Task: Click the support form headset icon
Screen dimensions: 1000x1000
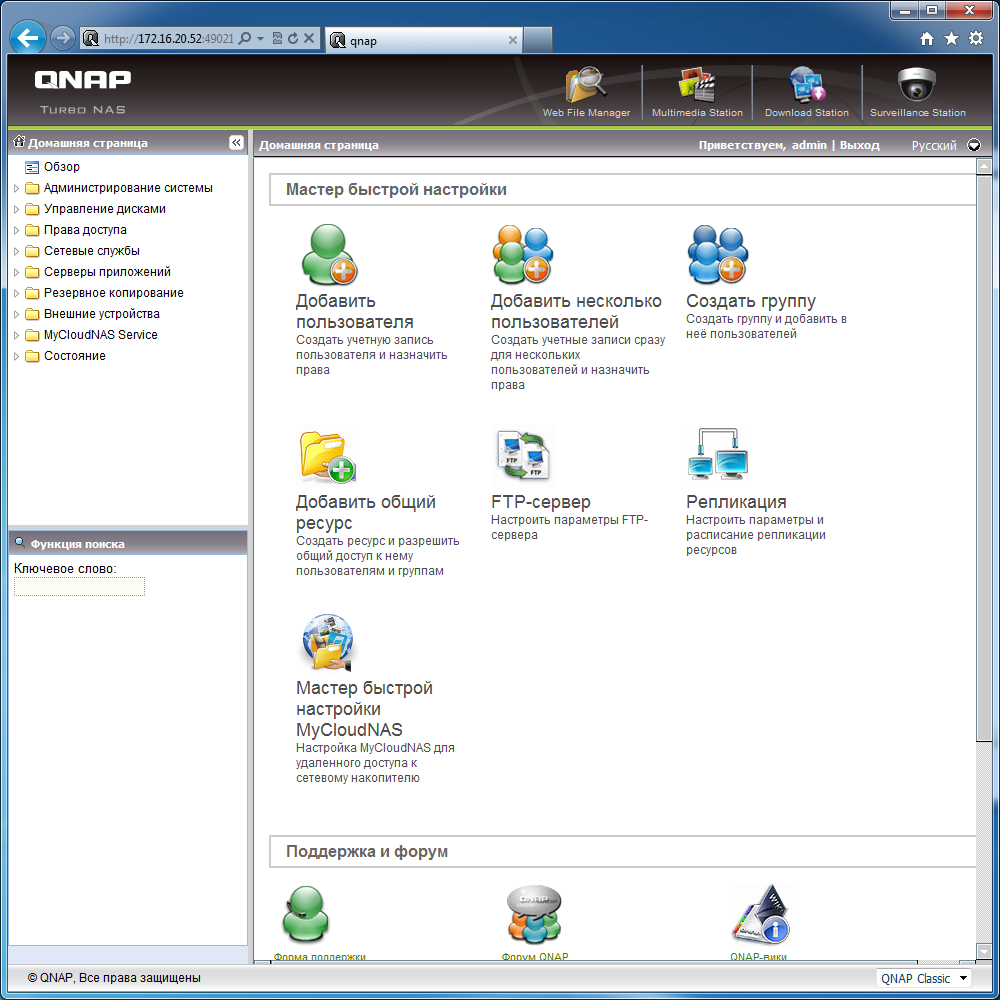Action: pos(305,914)
